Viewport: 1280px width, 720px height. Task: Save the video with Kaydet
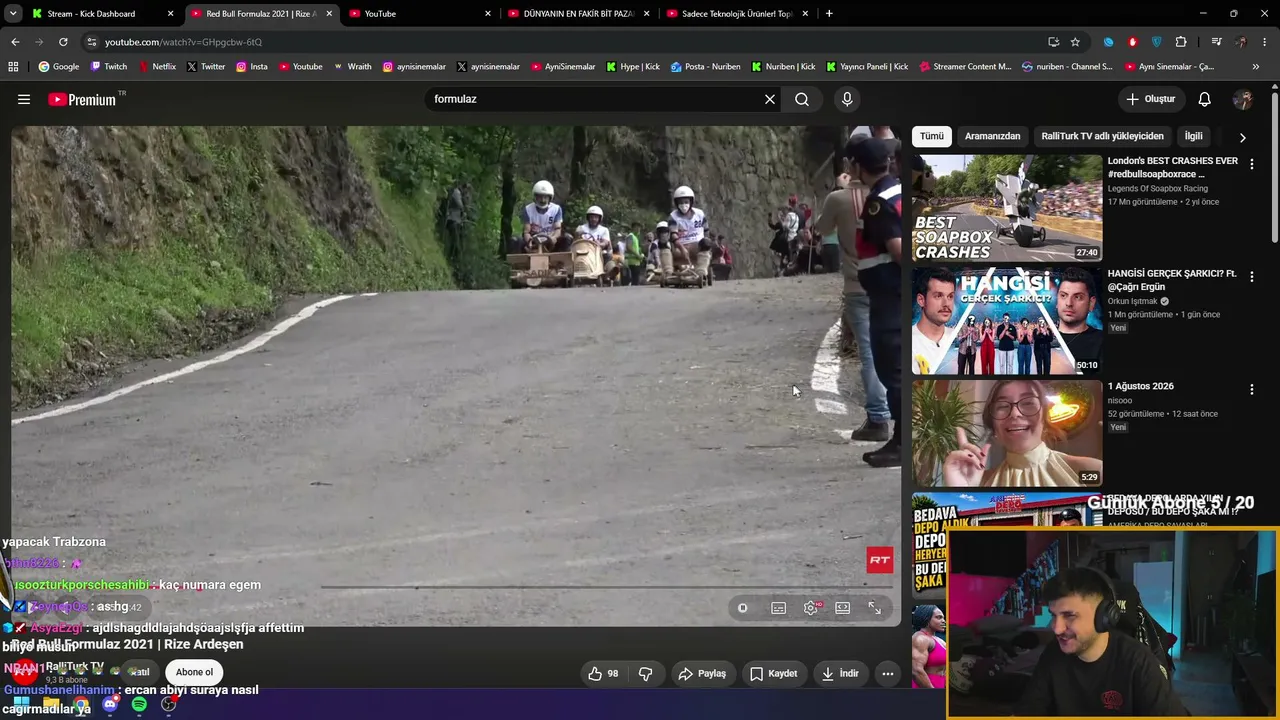click(773, 674)
